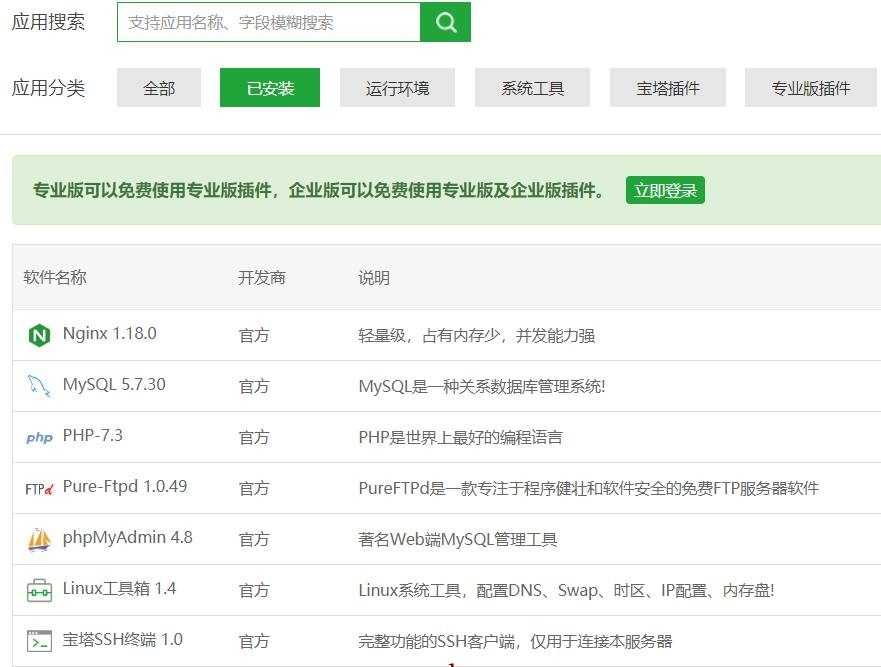Open 宝塔SSH终端 1.0 settings
Screen dimensions: 881x667
[122, 639]
